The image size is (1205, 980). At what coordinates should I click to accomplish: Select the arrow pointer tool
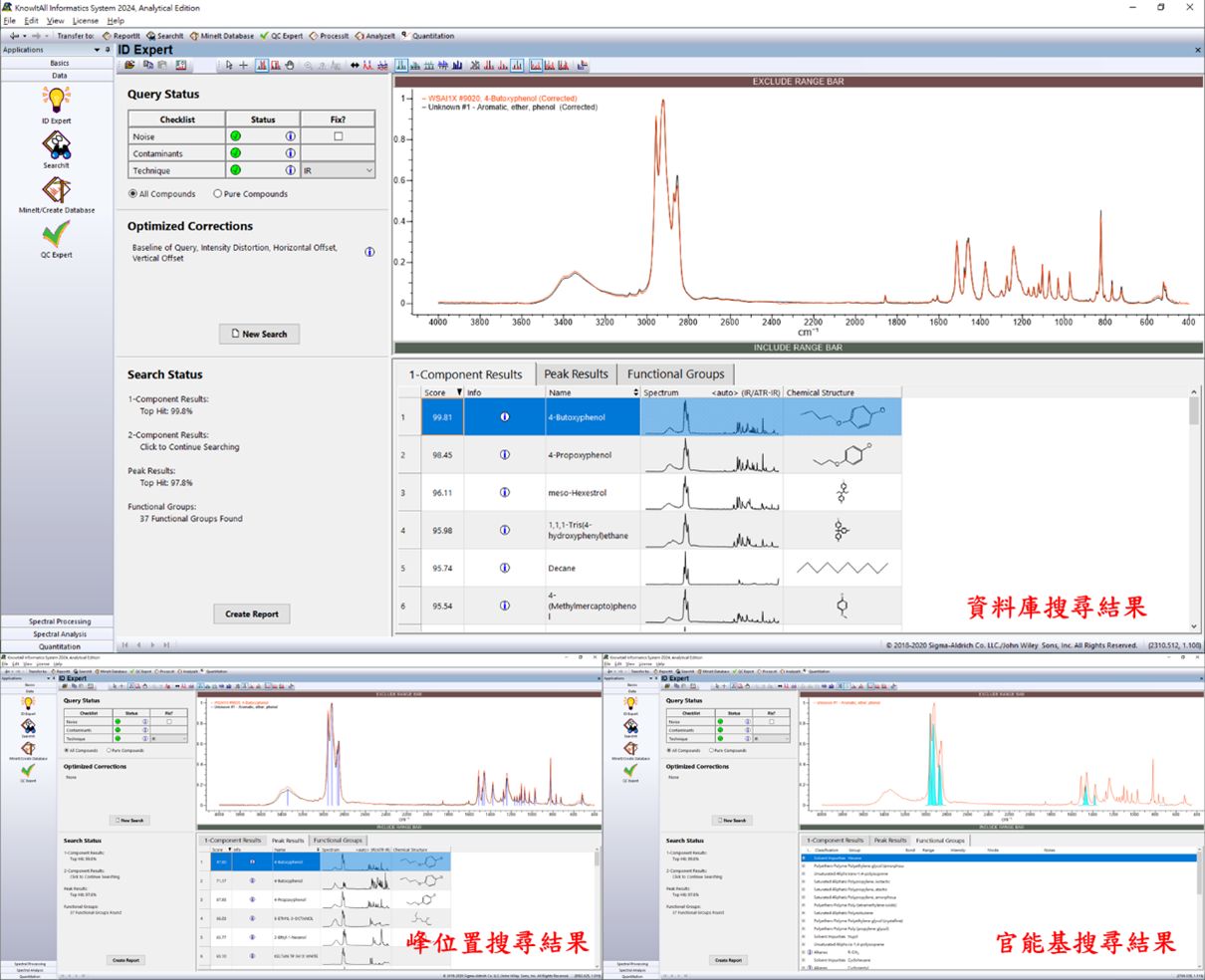[229, 66]
